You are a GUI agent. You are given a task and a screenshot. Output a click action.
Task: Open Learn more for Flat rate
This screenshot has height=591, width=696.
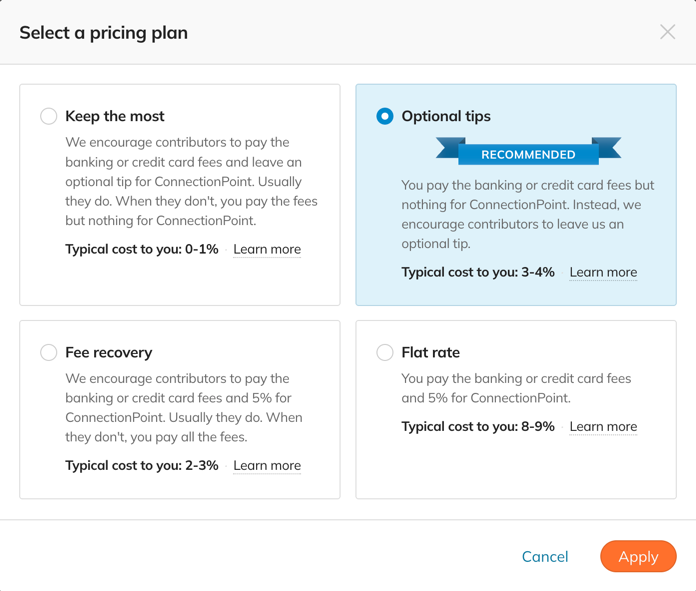(x=603, y=426)
